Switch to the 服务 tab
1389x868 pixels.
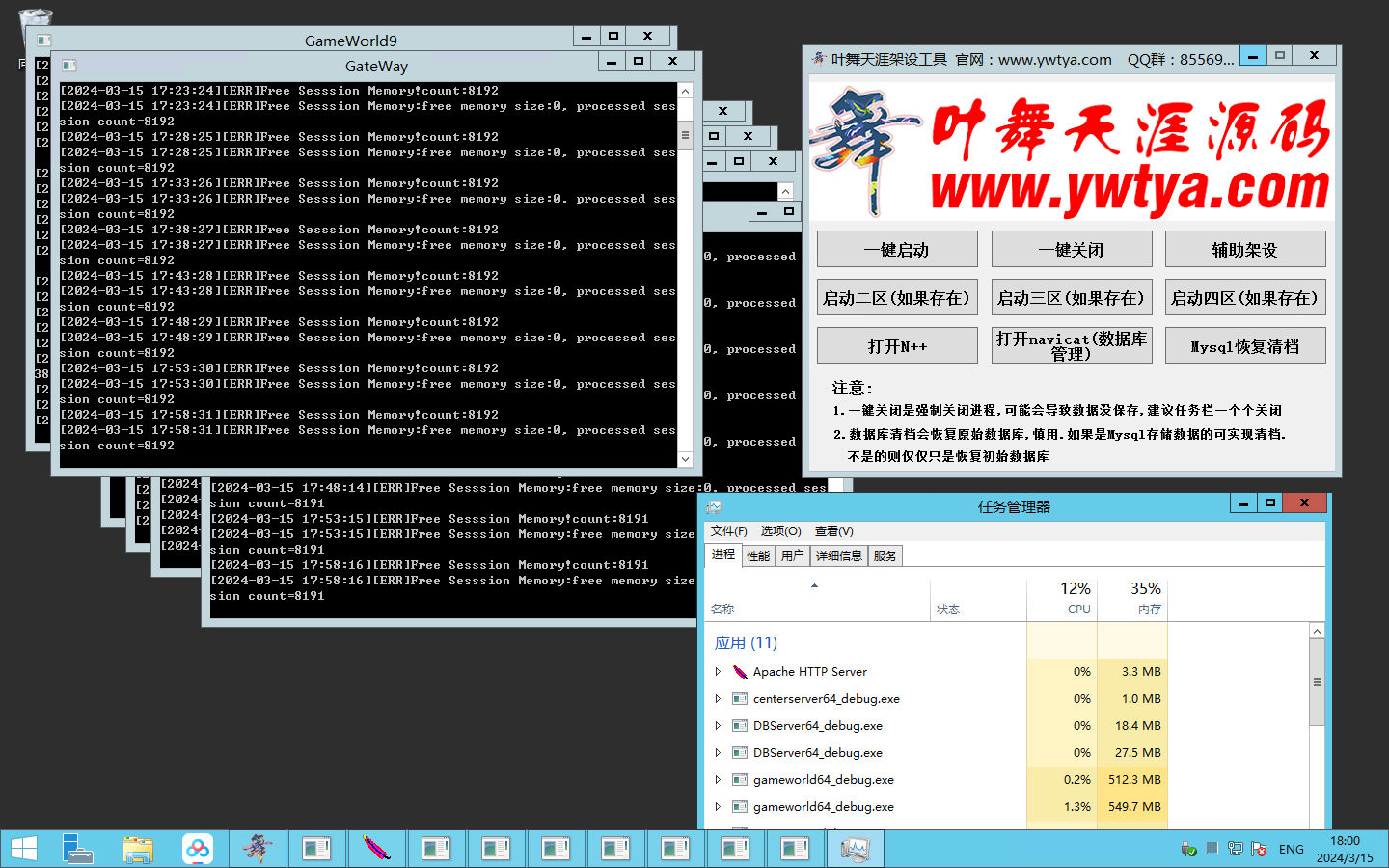click(885, 556)
